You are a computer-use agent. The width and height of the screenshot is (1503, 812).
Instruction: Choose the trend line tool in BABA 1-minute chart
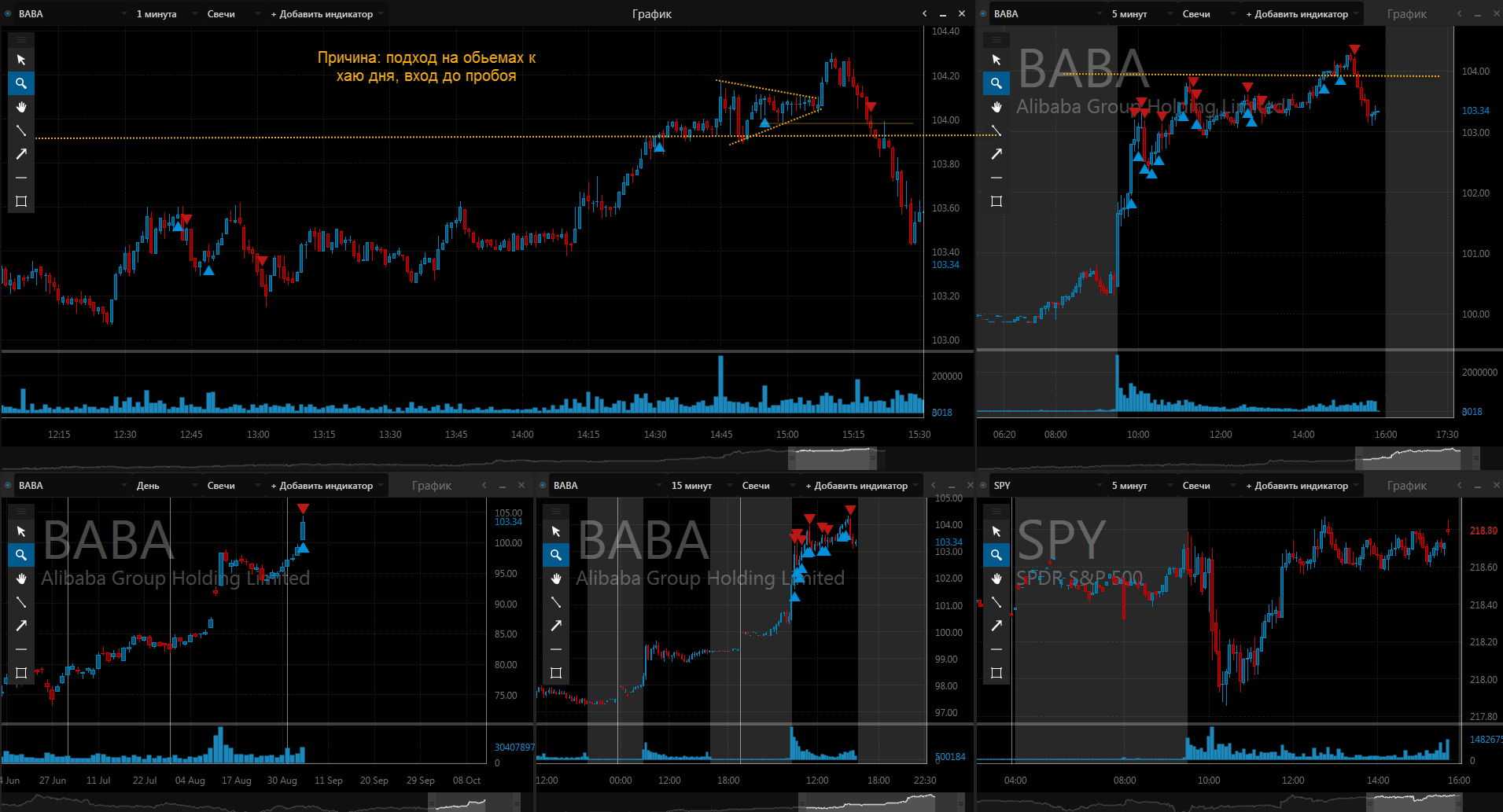coord(21,130)
